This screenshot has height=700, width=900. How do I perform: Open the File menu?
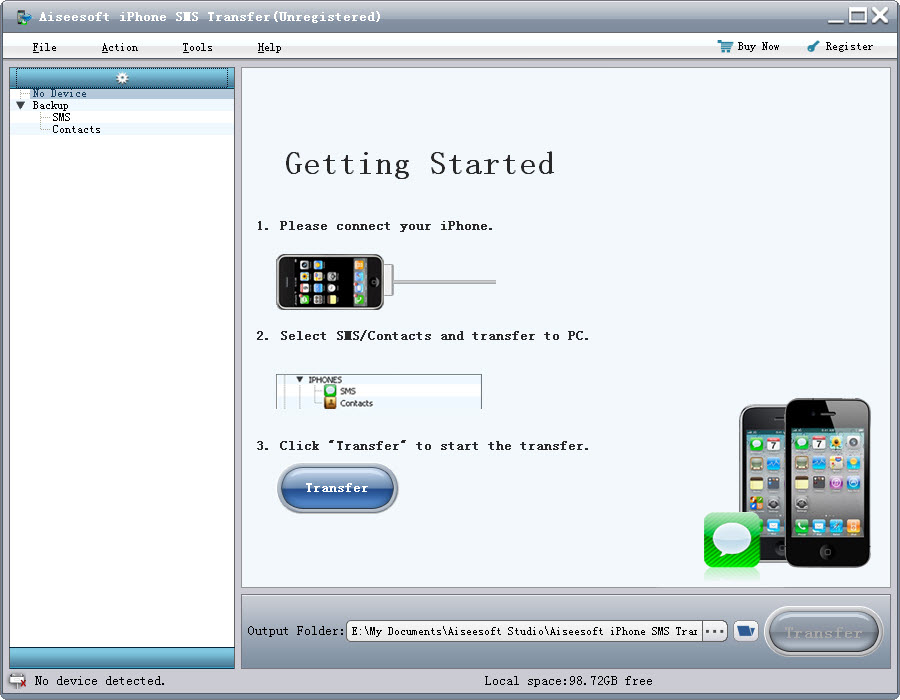point(44,47)
